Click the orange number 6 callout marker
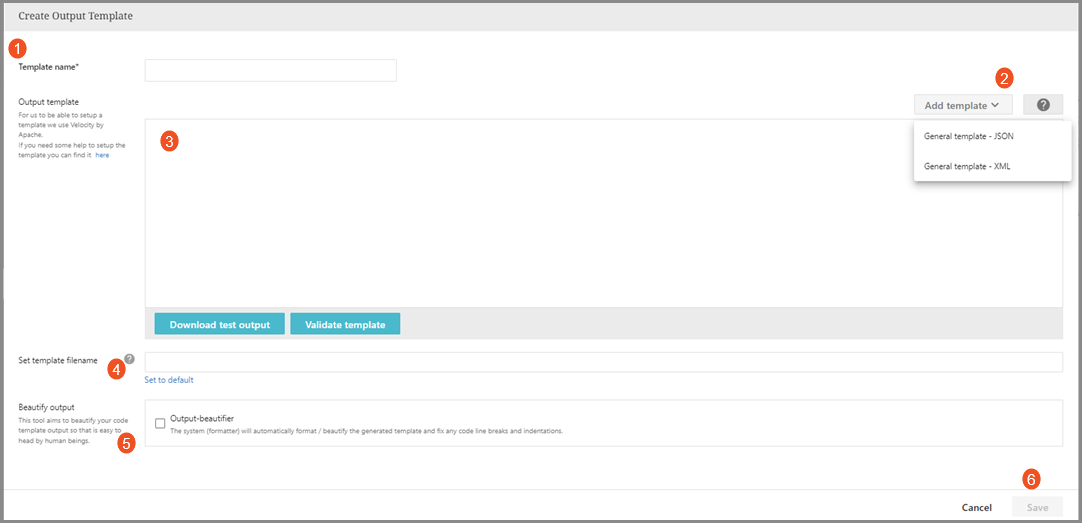The height and width of the screenshot is (523, 1082). (1032, 479)
